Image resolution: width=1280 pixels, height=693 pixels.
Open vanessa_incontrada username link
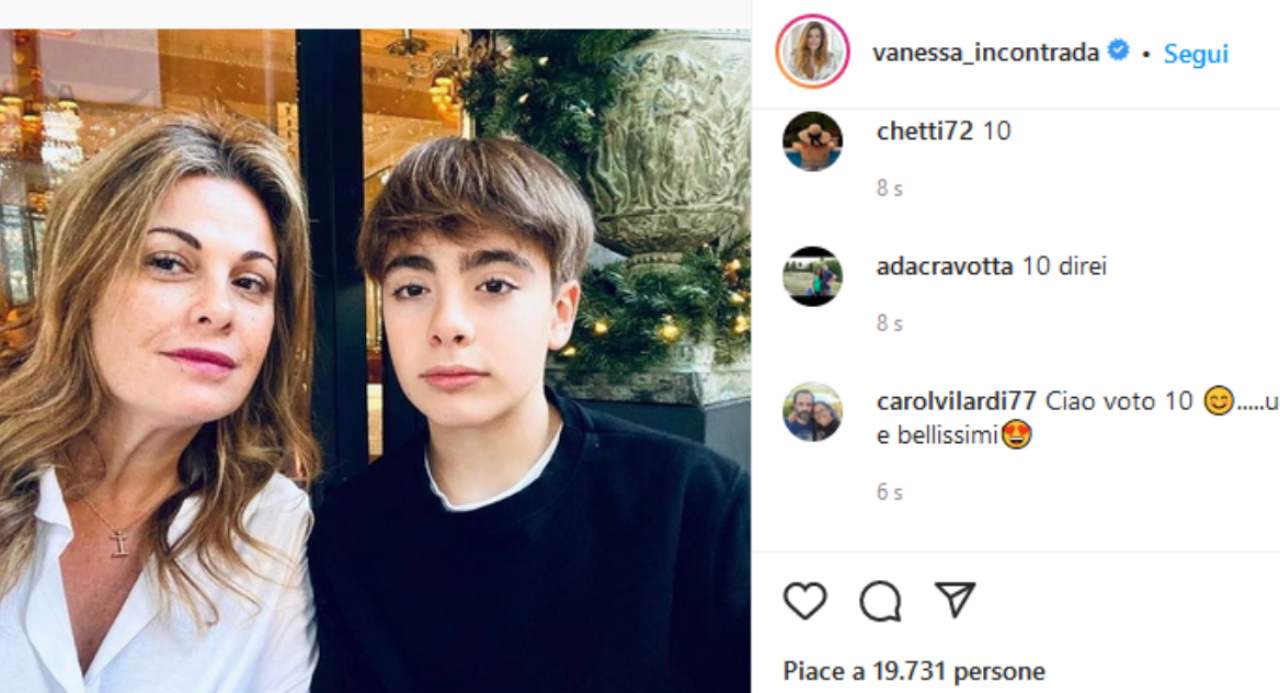(985, 52)
